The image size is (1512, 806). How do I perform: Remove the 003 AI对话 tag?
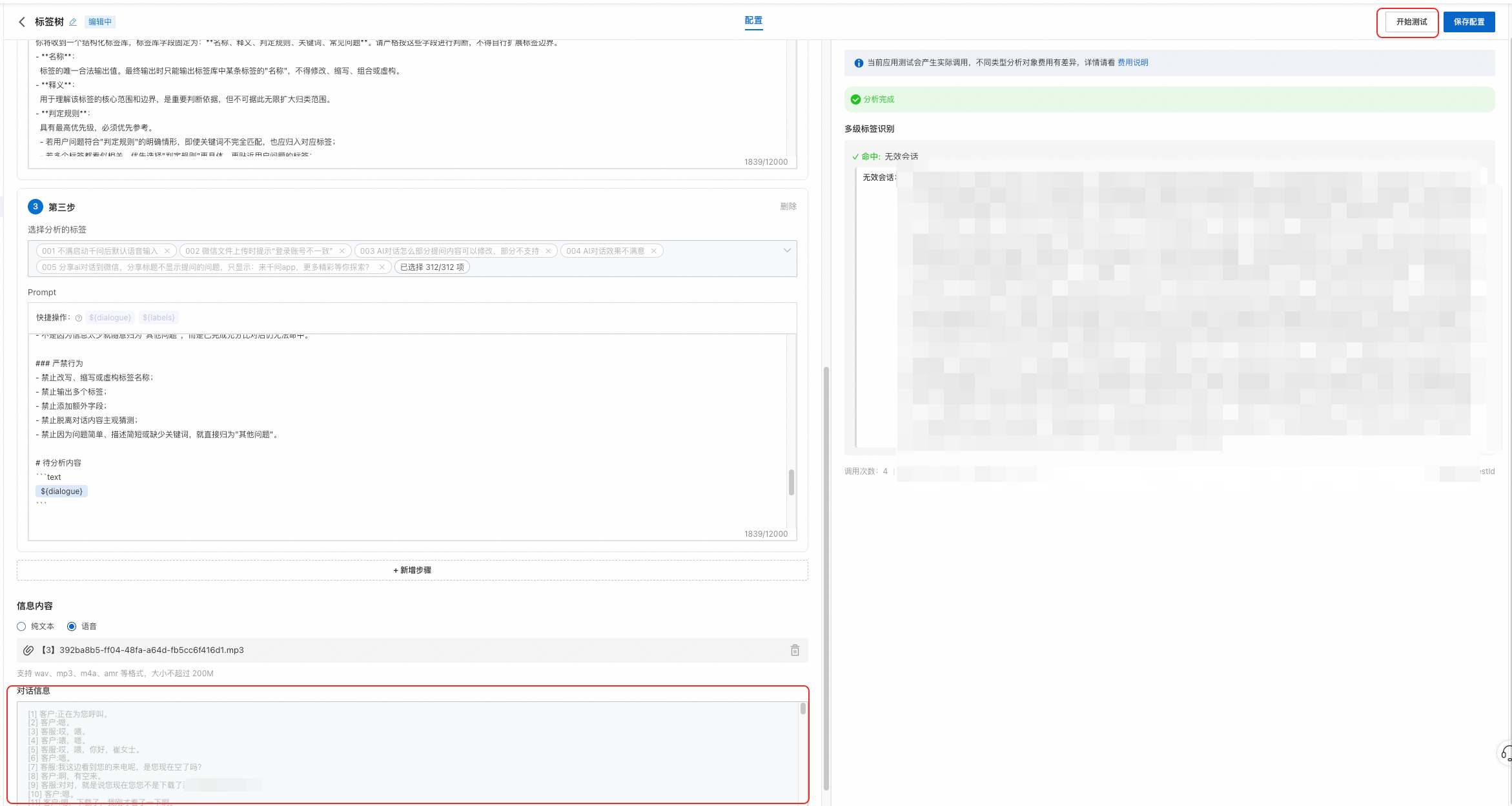[548, 251]
